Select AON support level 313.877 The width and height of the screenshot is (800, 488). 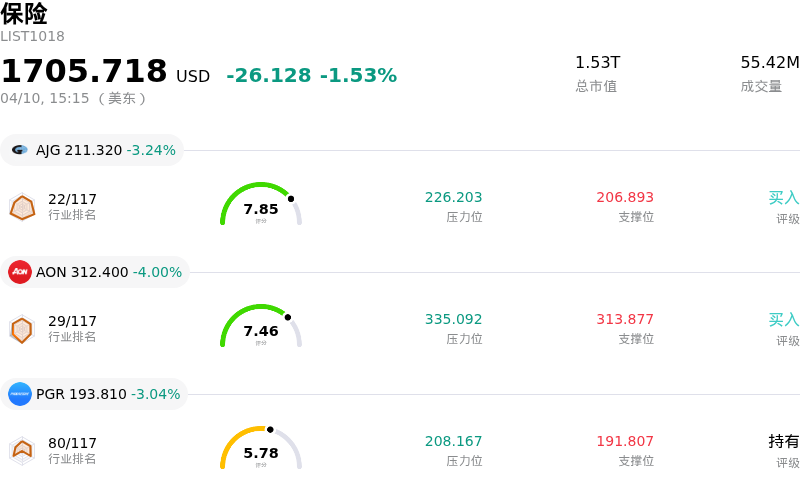pyautogui.click(x=625, y=320)
